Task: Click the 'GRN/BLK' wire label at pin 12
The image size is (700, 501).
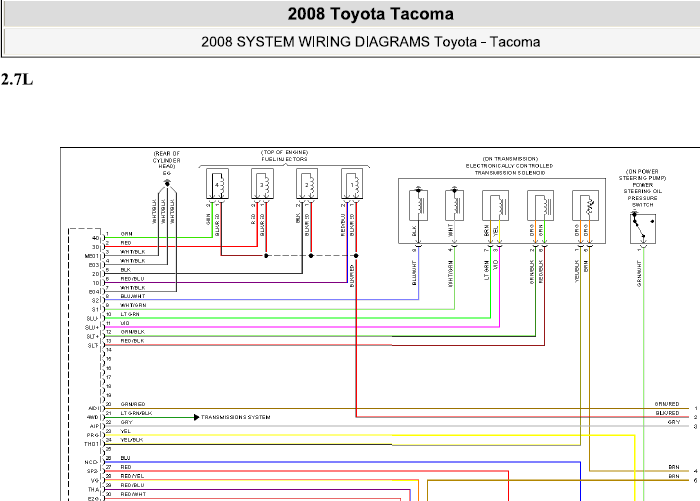Action: [x=133, y=332]
